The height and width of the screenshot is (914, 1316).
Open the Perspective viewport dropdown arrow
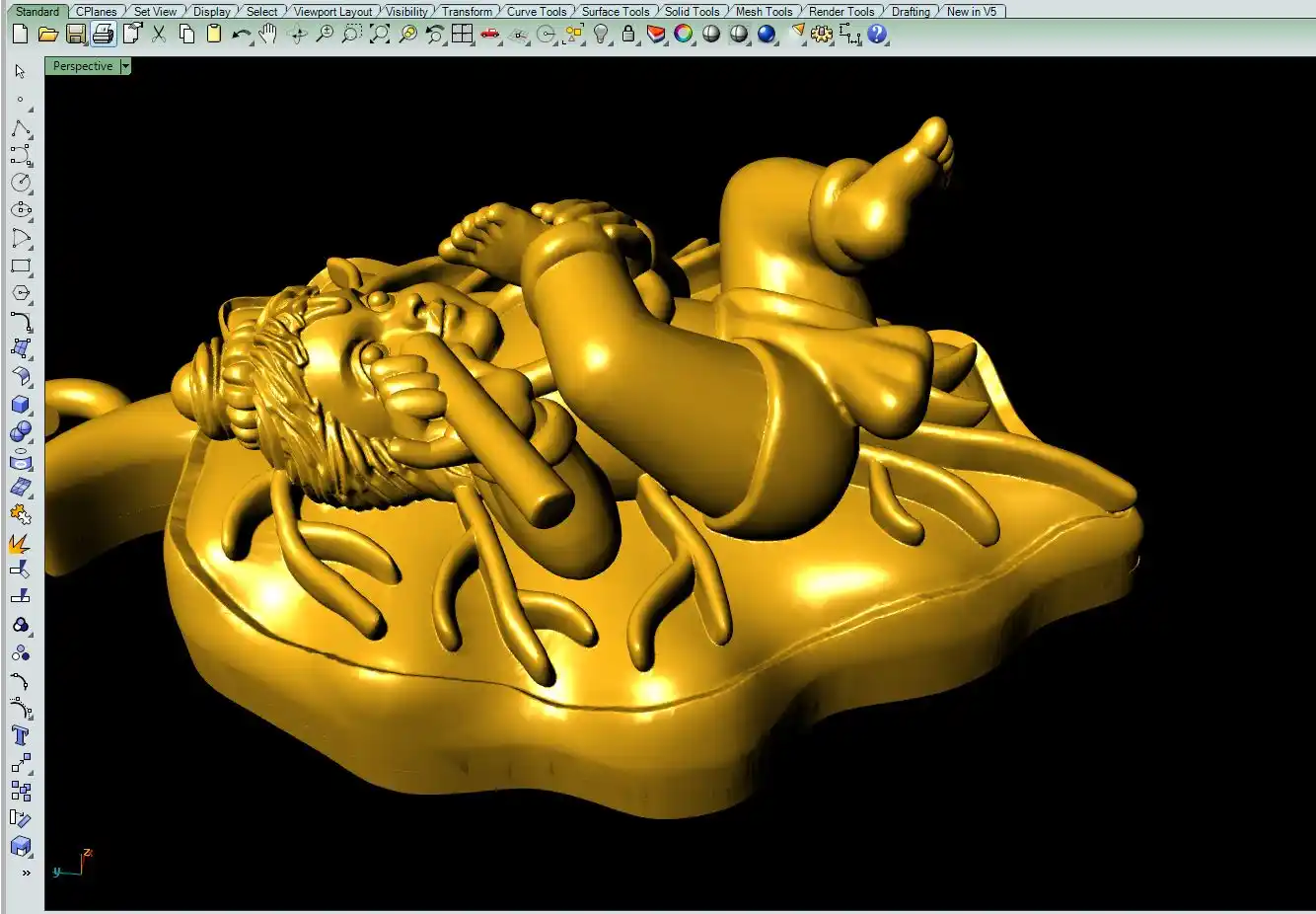[x=125, y=66]
